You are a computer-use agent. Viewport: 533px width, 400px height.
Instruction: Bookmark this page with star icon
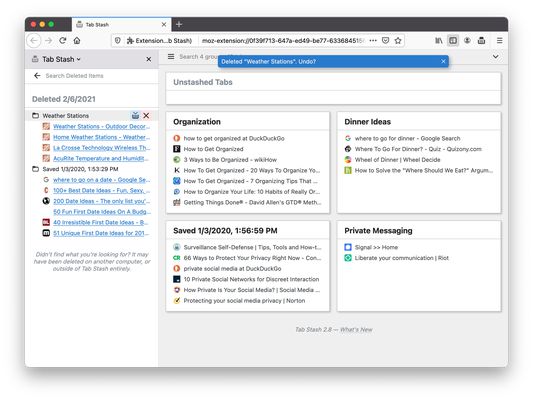[x=398, y=40]
